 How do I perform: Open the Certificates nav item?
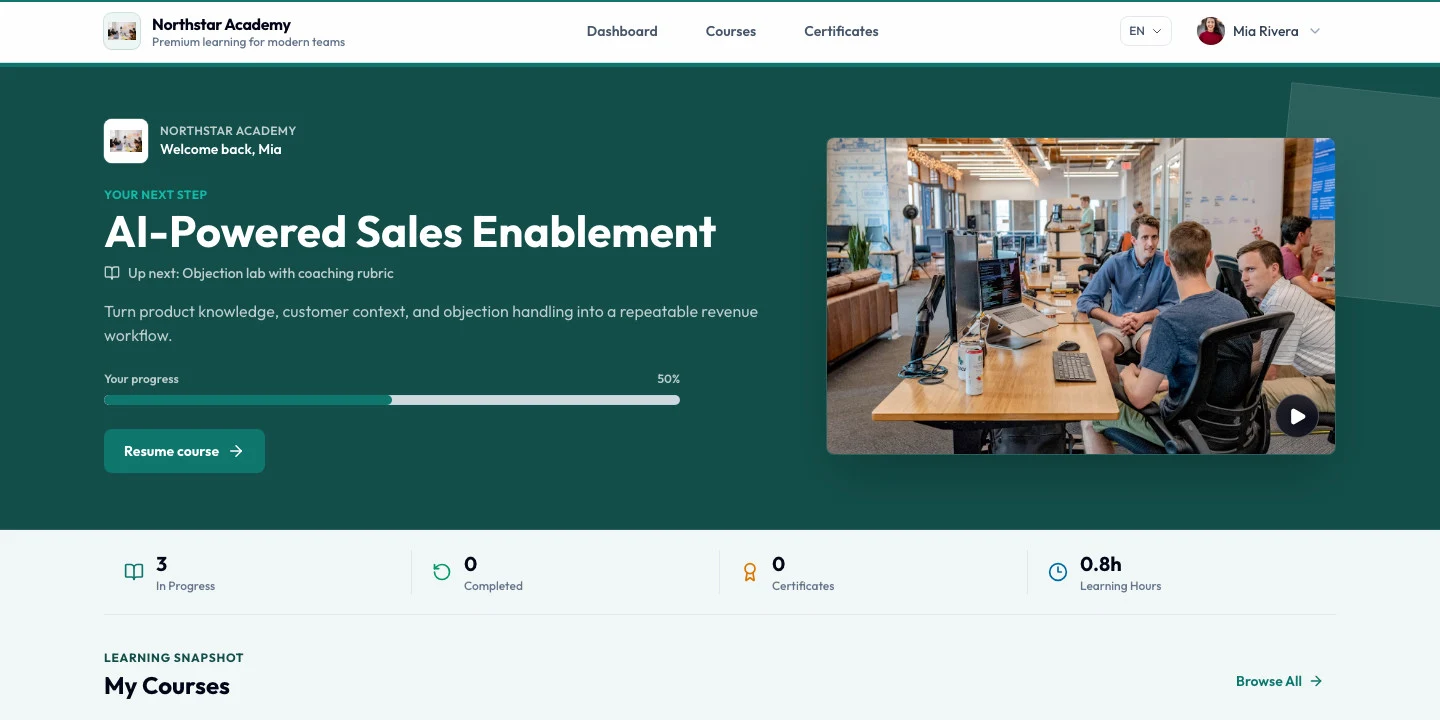pos(842,31)
